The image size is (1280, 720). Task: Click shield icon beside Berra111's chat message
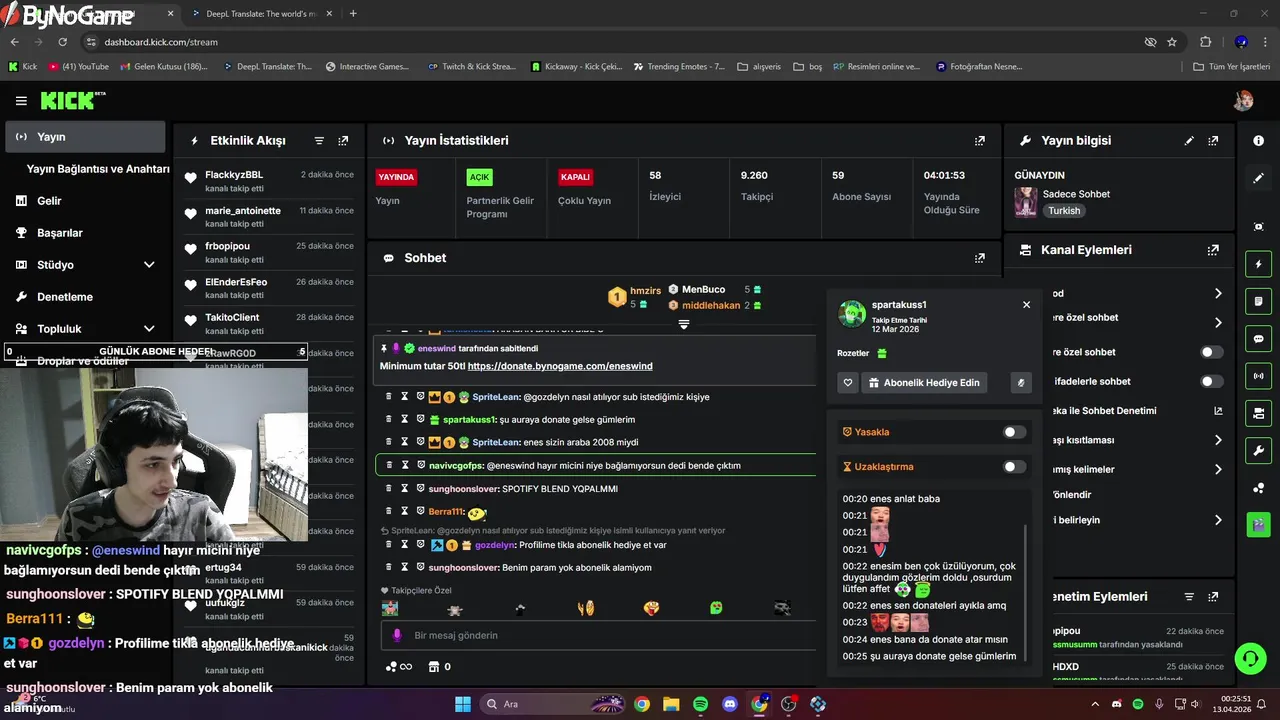point(421,511)
